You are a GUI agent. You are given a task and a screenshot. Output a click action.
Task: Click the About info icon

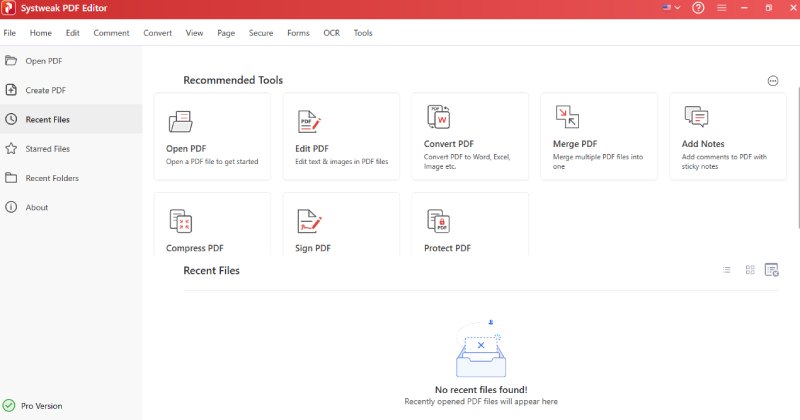click(x=11, y=207)
